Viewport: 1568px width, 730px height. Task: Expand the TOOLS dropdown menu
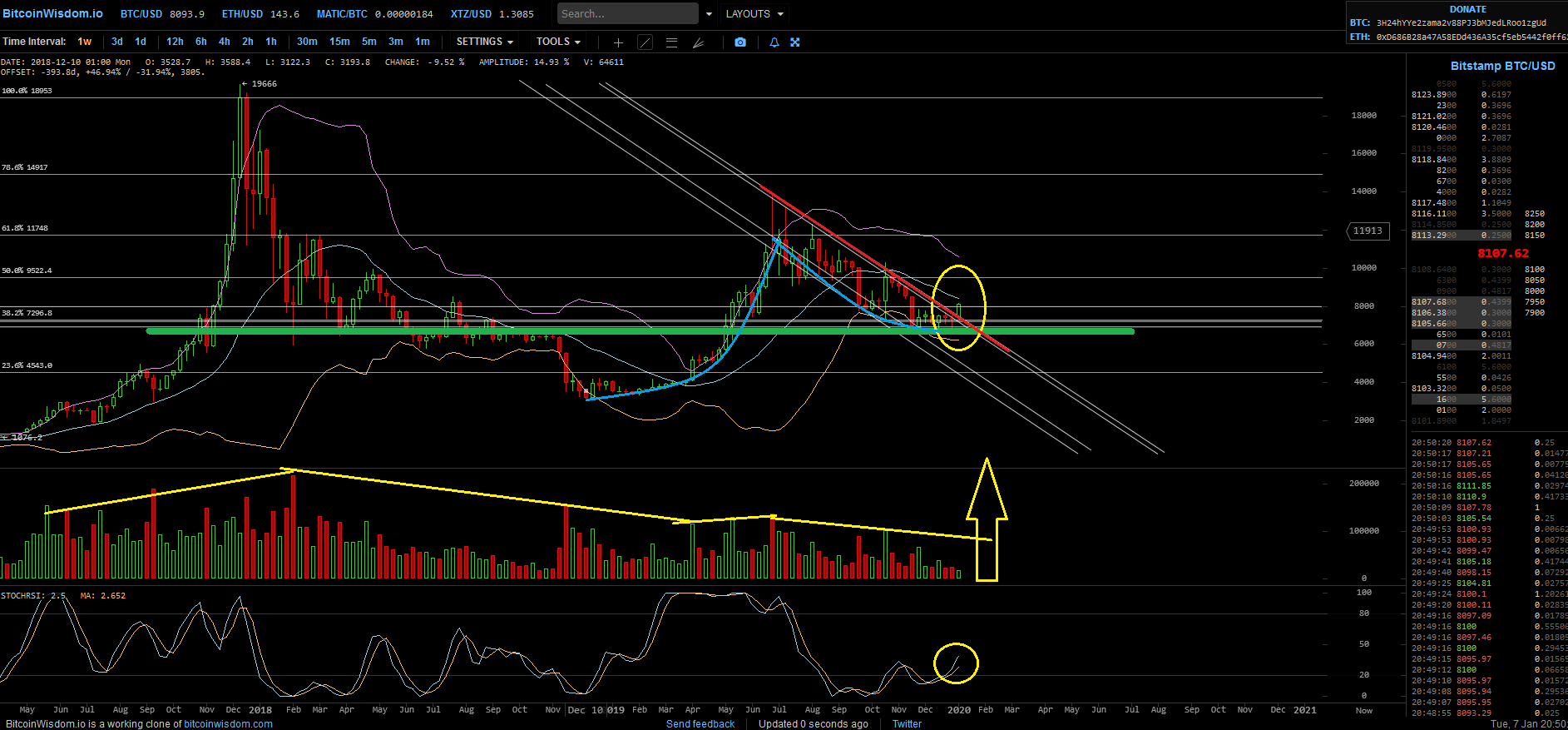click(x=558, y=42)
